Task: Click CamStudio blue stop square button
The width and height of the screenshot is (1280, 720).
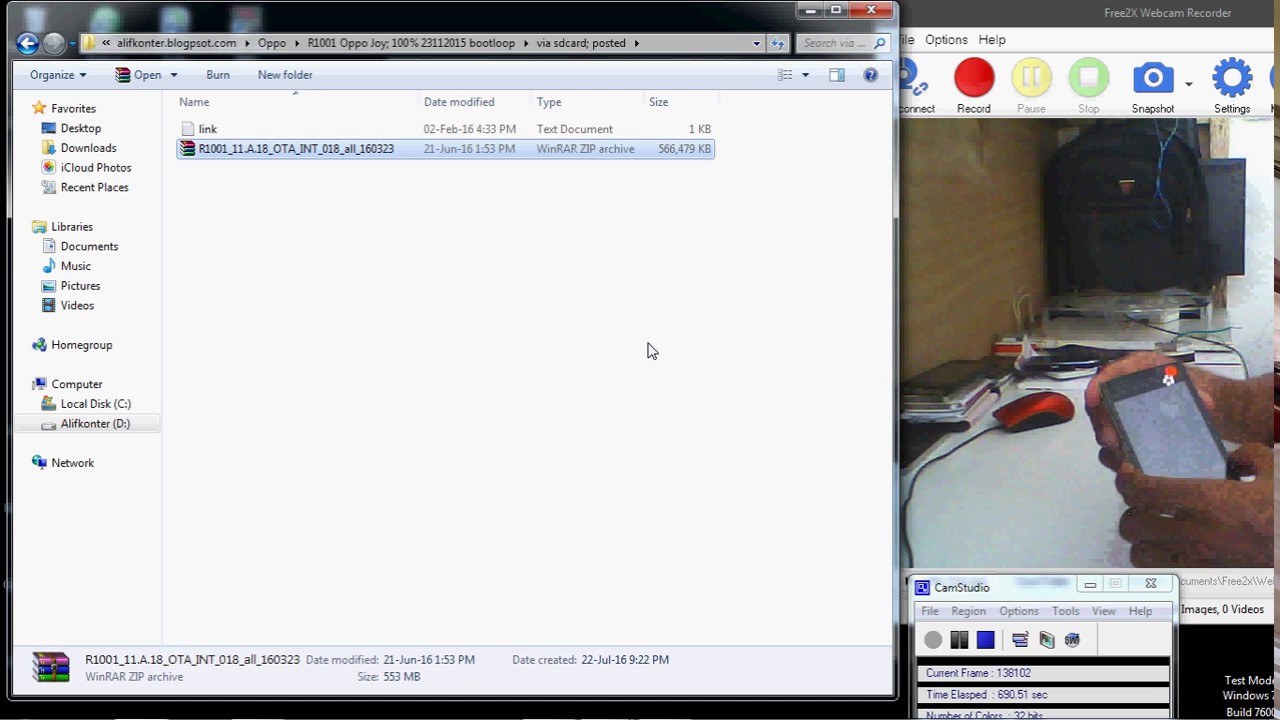Action: [985, 640]
